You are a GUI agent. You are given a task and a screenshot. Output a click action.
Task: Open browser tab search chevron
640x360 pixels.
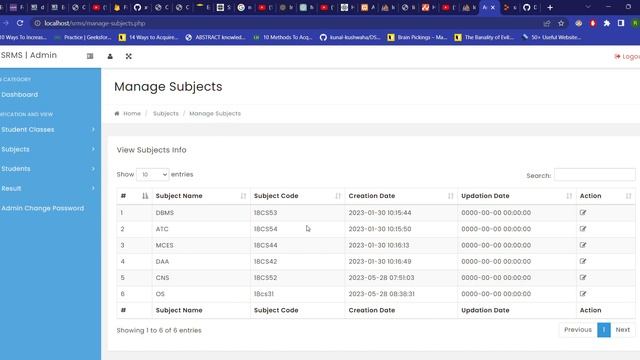(x=588, y=7)
